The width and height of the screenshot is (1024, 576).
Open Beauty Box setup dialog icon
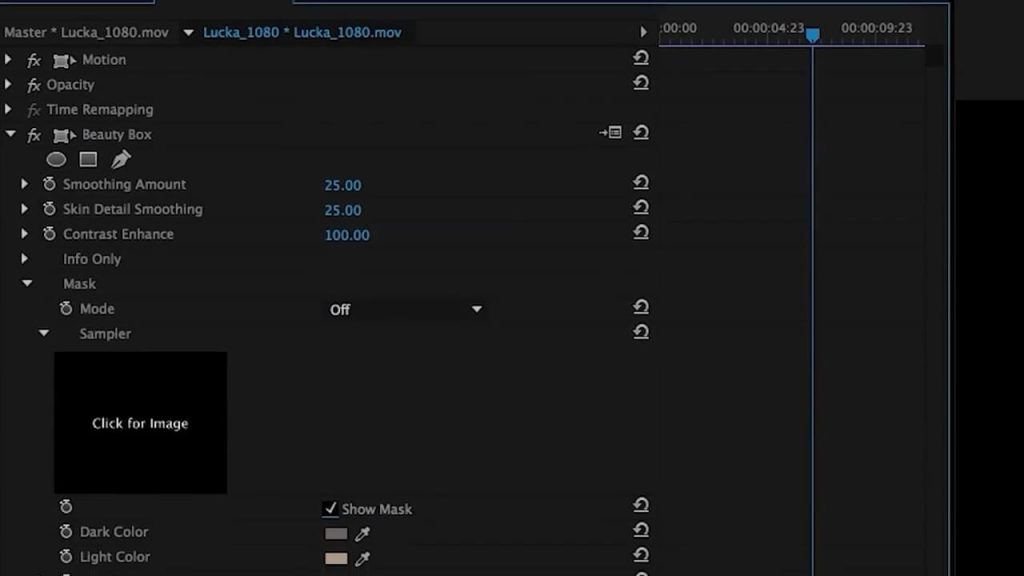pos(610,133)
